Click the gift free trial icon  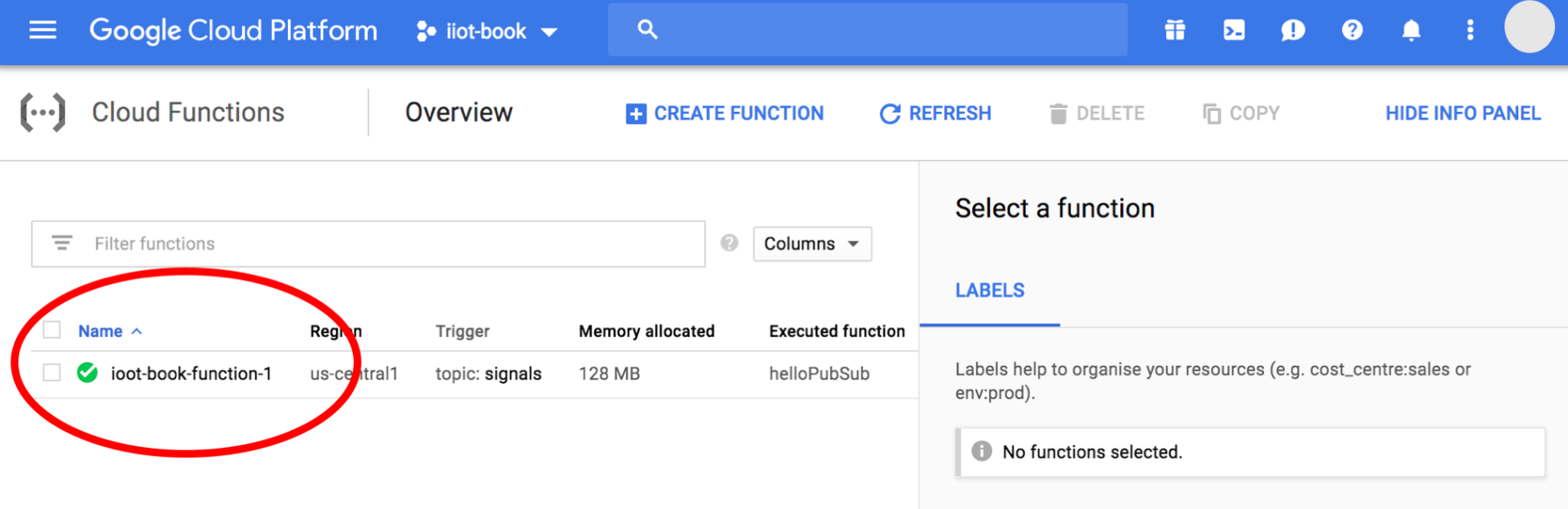tap(1175, 31)
